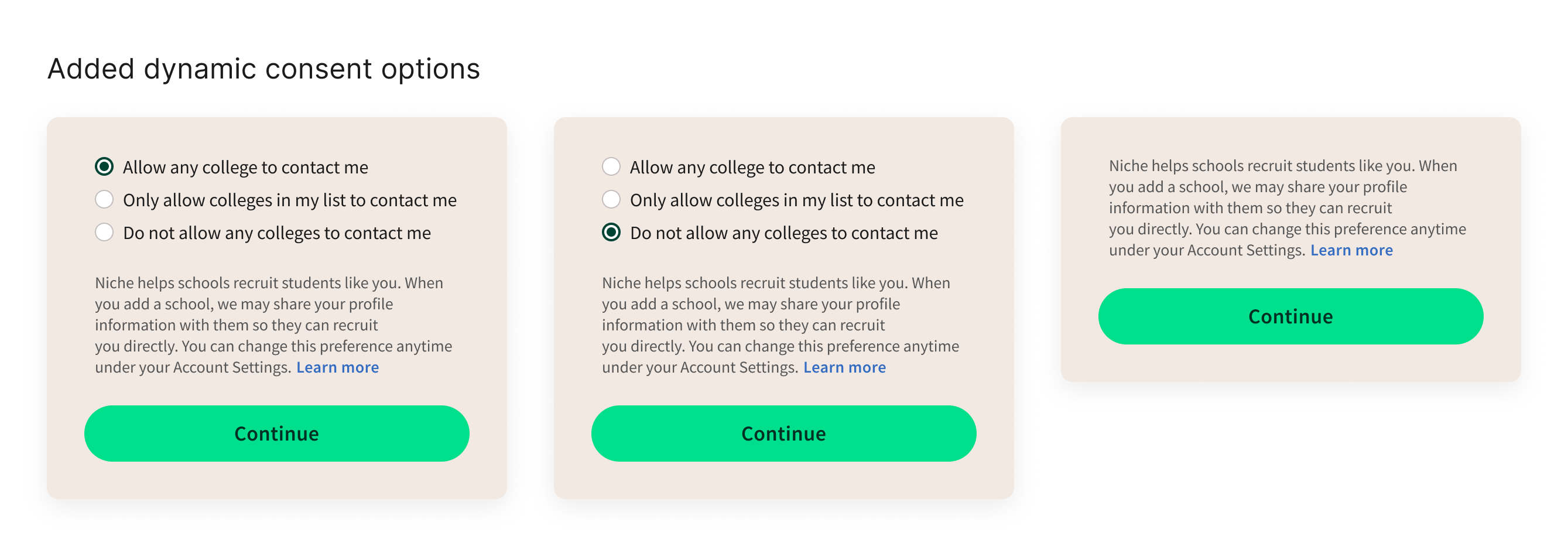Click Continue button in the left card

(276, 434)
